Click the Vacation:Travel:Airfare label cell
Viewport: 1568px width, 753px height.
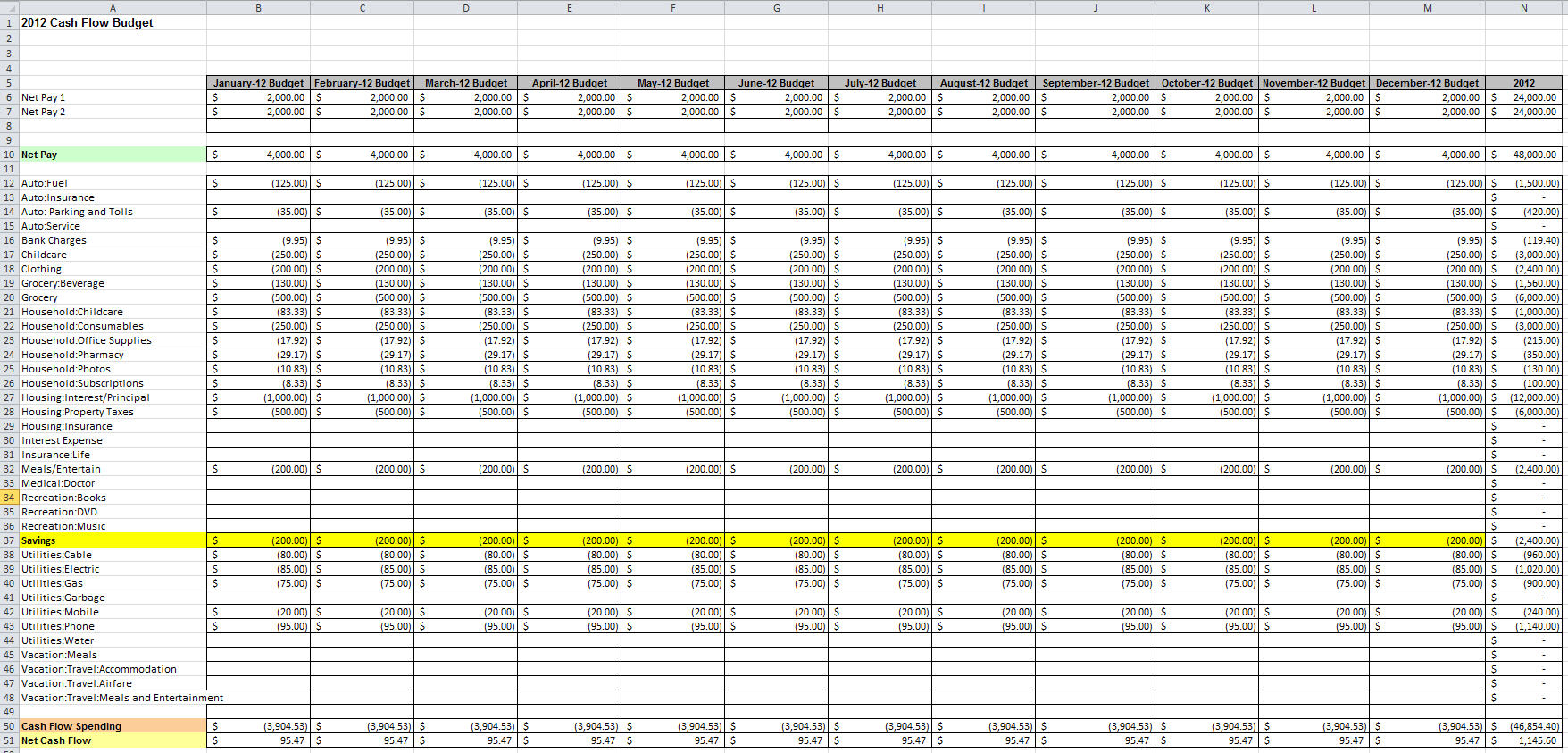tap(113, 683)
